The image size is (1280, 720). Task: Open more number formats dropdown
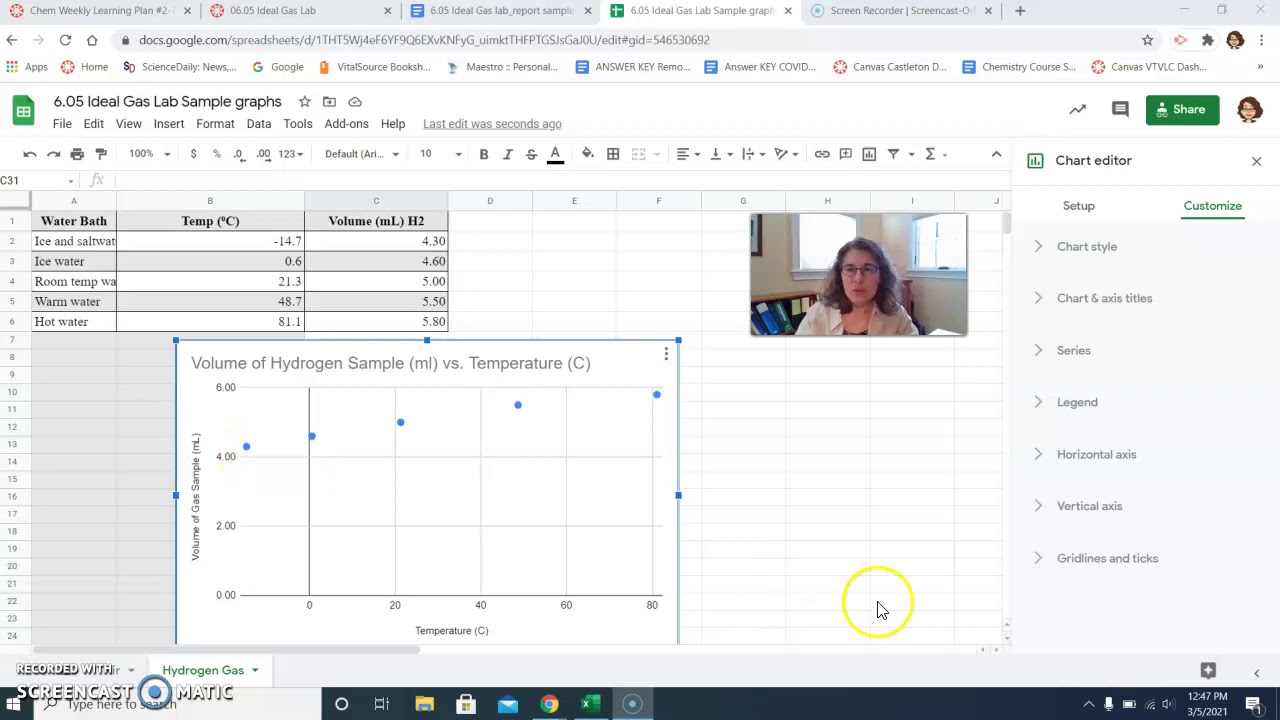[291, 154]
